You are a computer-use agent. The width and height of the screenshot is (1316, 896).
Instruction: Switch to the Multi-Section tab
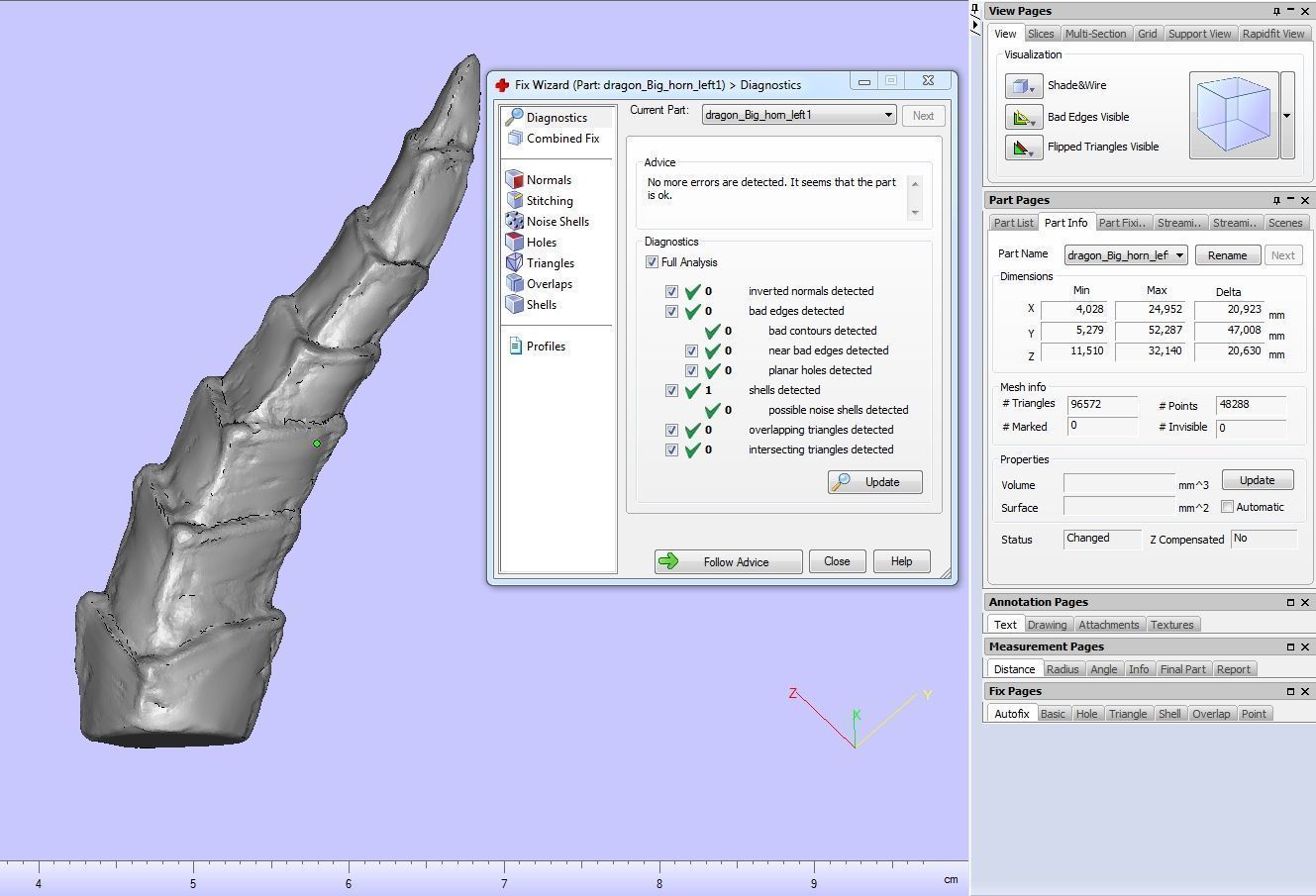pyautogui.click(x=1095, y=34)
